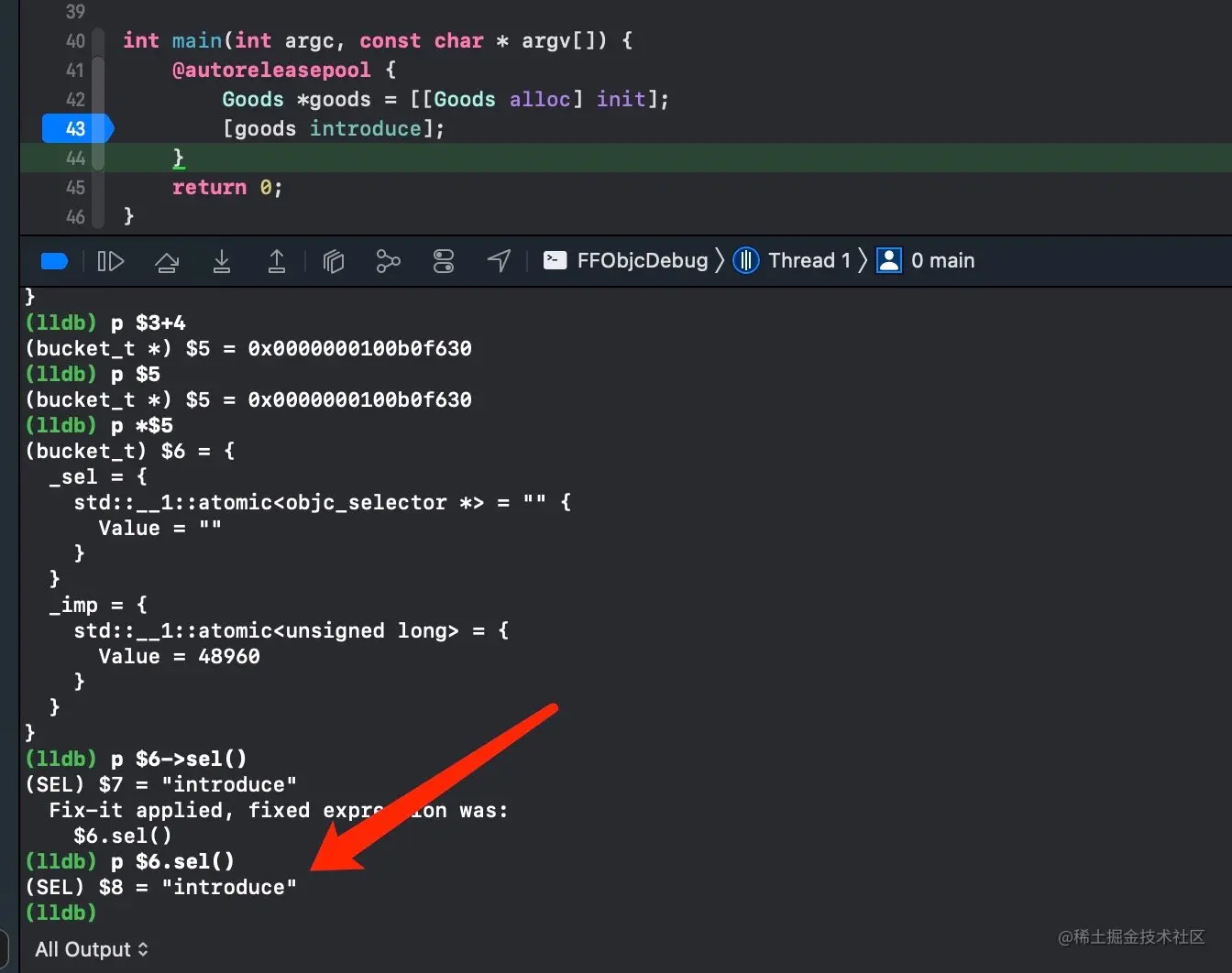The height and width of the screenshot is (973, 1232).
Task: Toggle the breakpoints activation button
Action: click(55, 261)
